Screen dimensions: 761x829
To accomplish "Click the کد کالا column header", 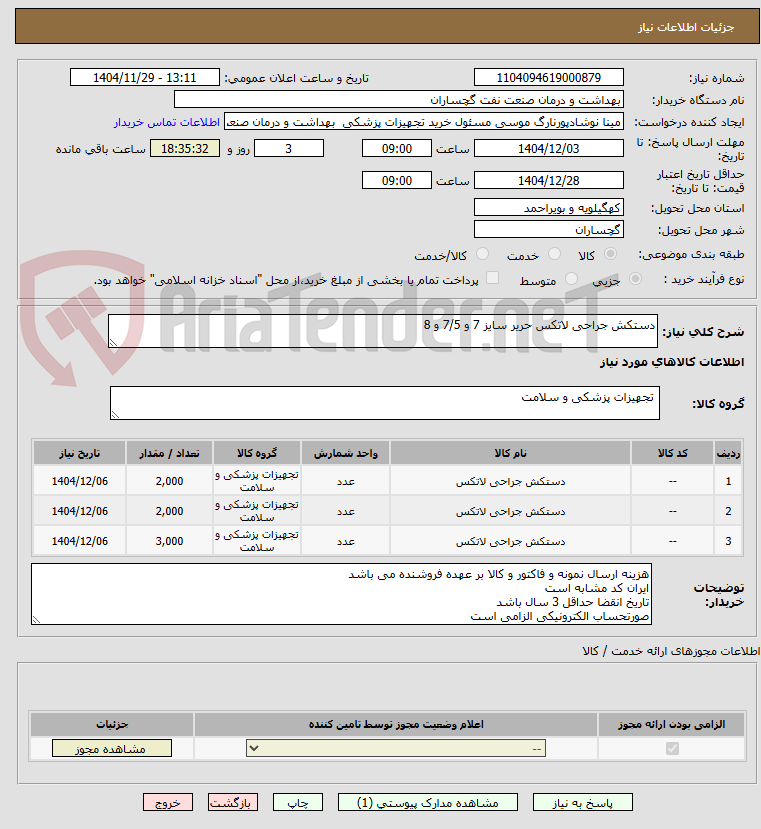I will 672,453.
